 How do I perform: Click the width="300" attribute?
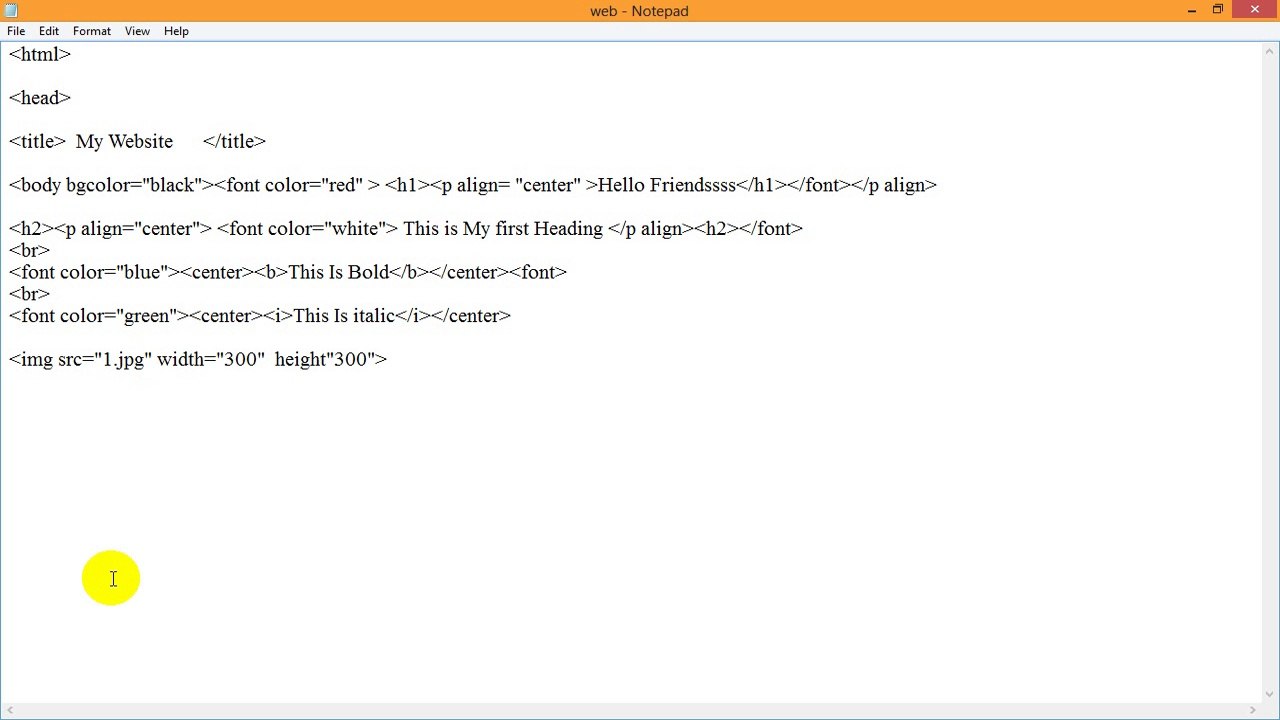pos(210,360)
